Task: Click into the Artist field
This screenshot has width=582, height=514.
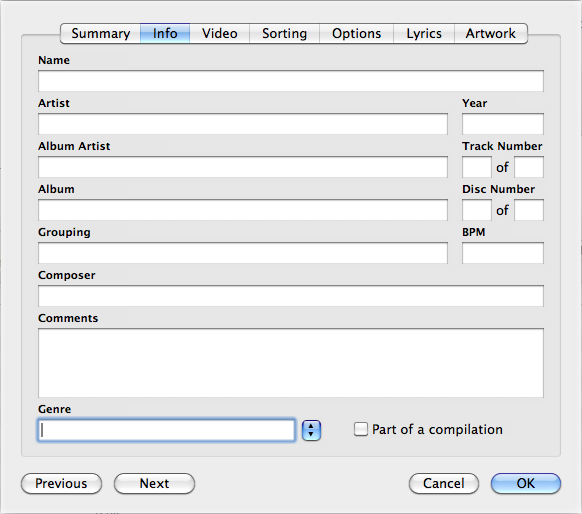Action: [x=243, y=124]
